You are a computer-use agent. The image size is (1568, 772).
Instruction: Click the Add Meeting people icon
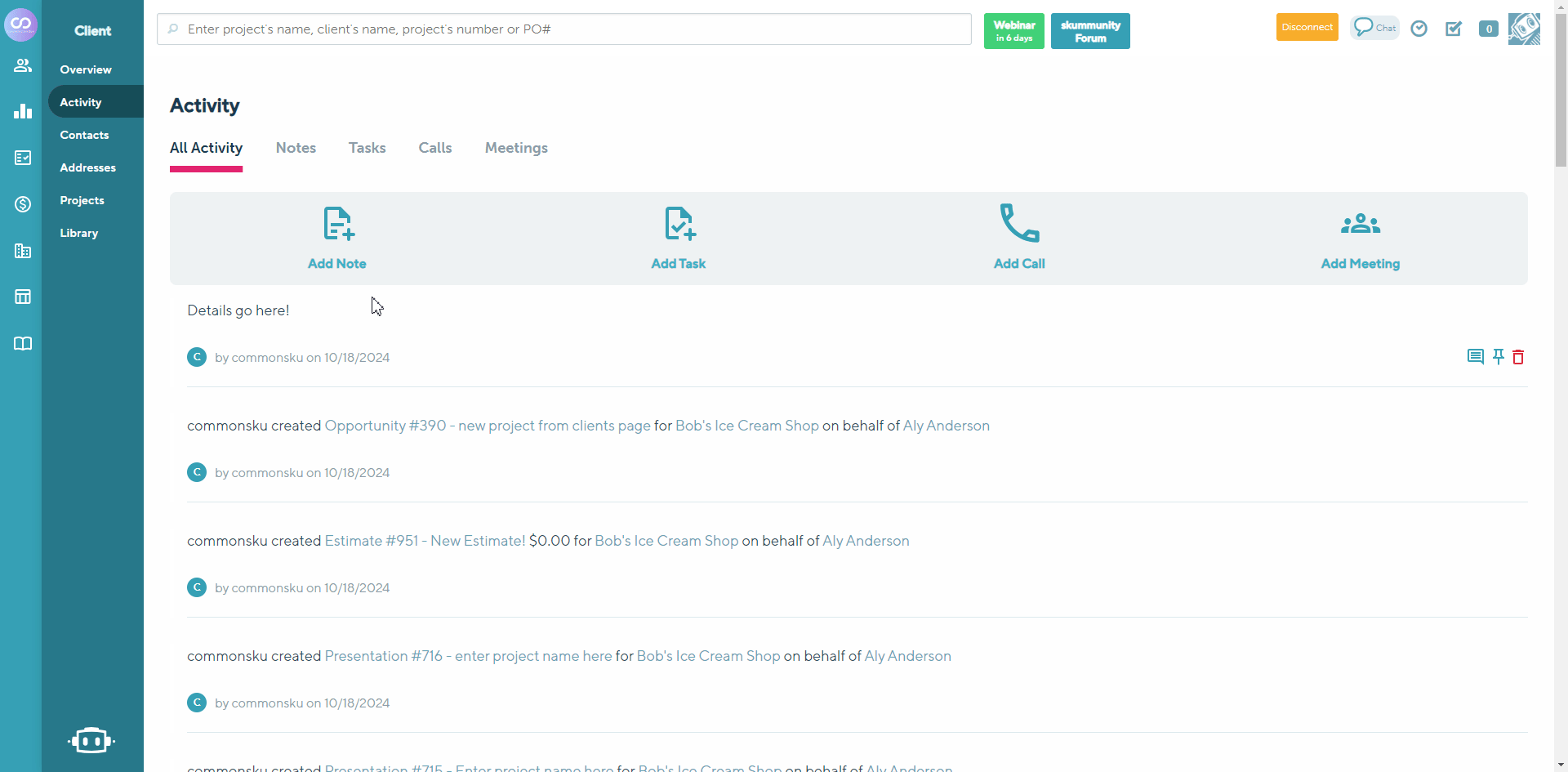tap(1360, 224)
